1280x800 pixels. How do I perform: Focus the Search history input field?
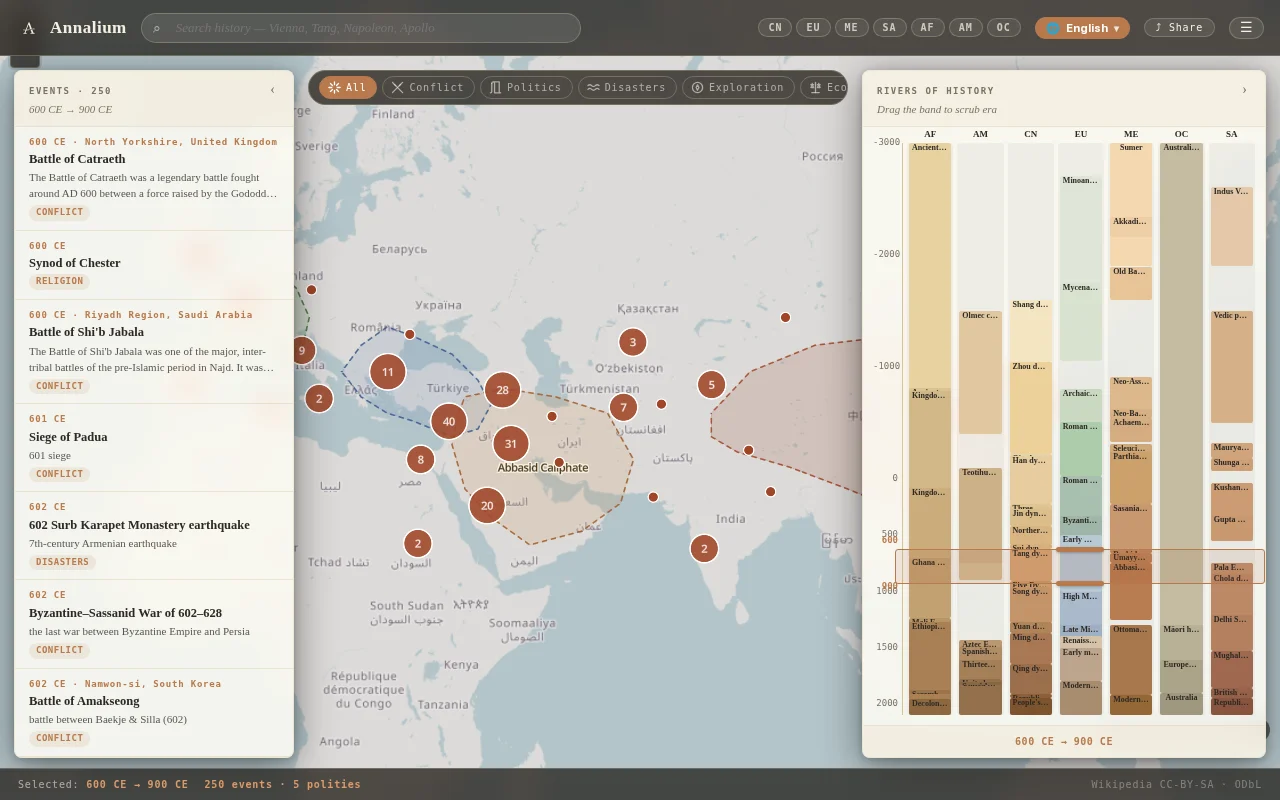tap(361, 28)
